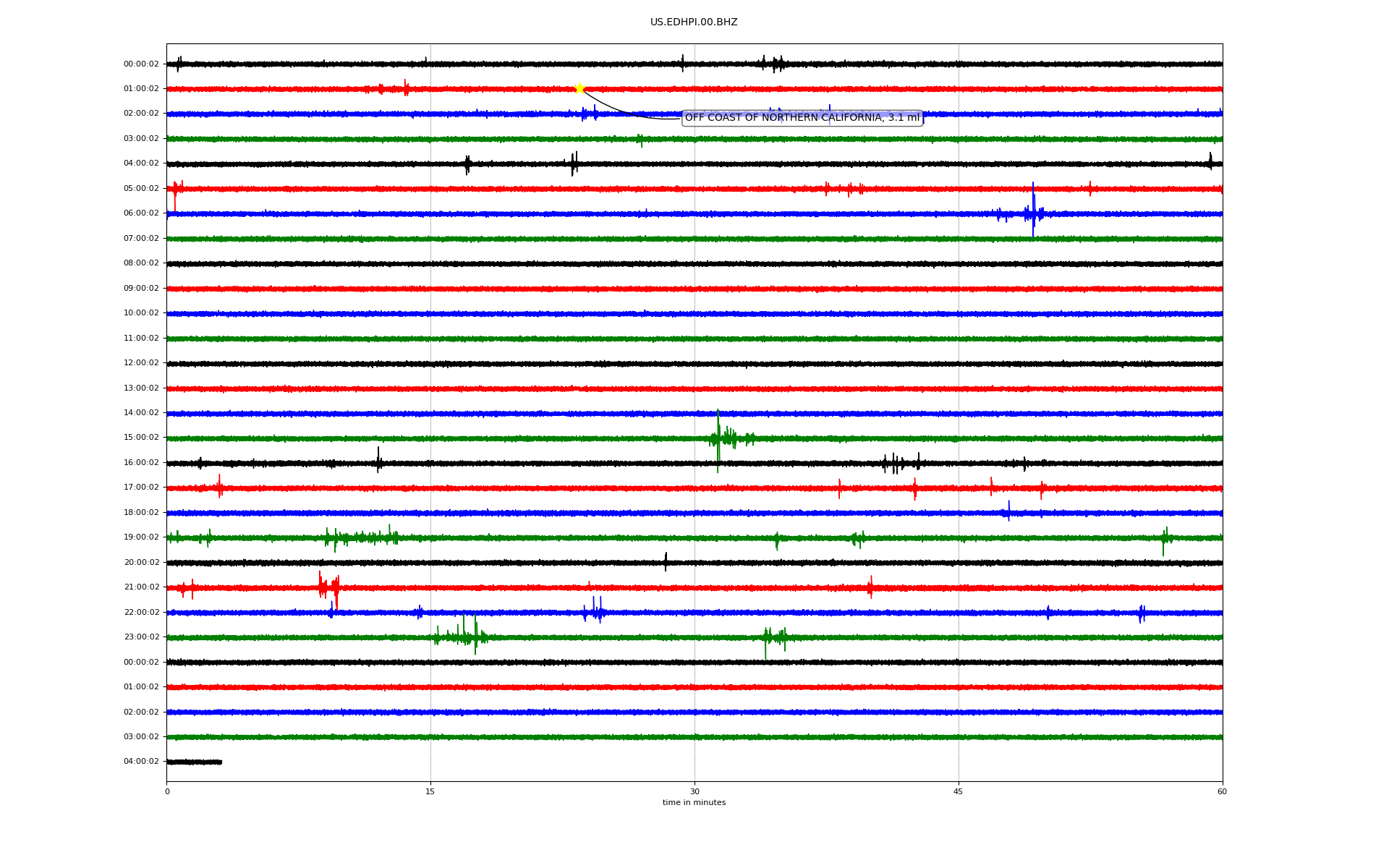1389x868 pixels.
Task: Select the 19:00:02 trace label
Action: [141, 537]
